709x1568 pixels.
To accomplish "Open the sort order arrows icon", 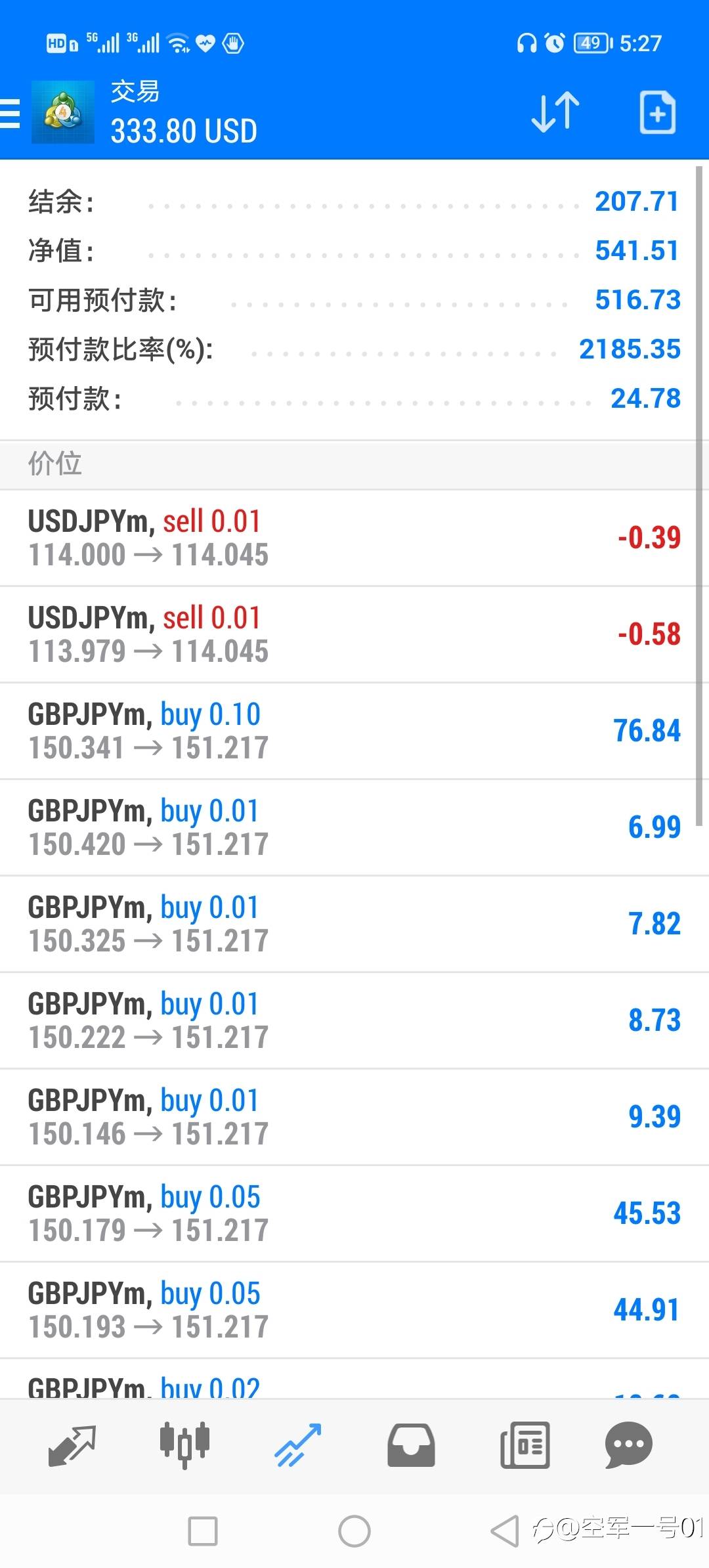I will [x=555, y=112].
